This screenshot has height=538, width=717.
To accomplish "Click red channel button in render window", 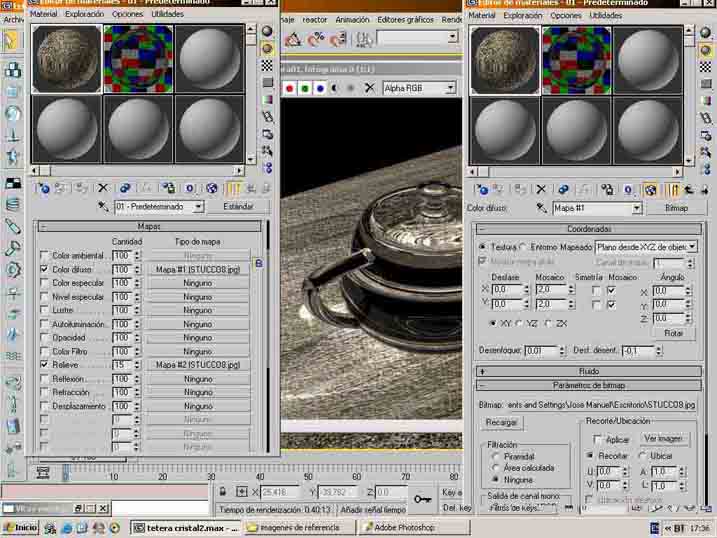I will coord(289,88).
